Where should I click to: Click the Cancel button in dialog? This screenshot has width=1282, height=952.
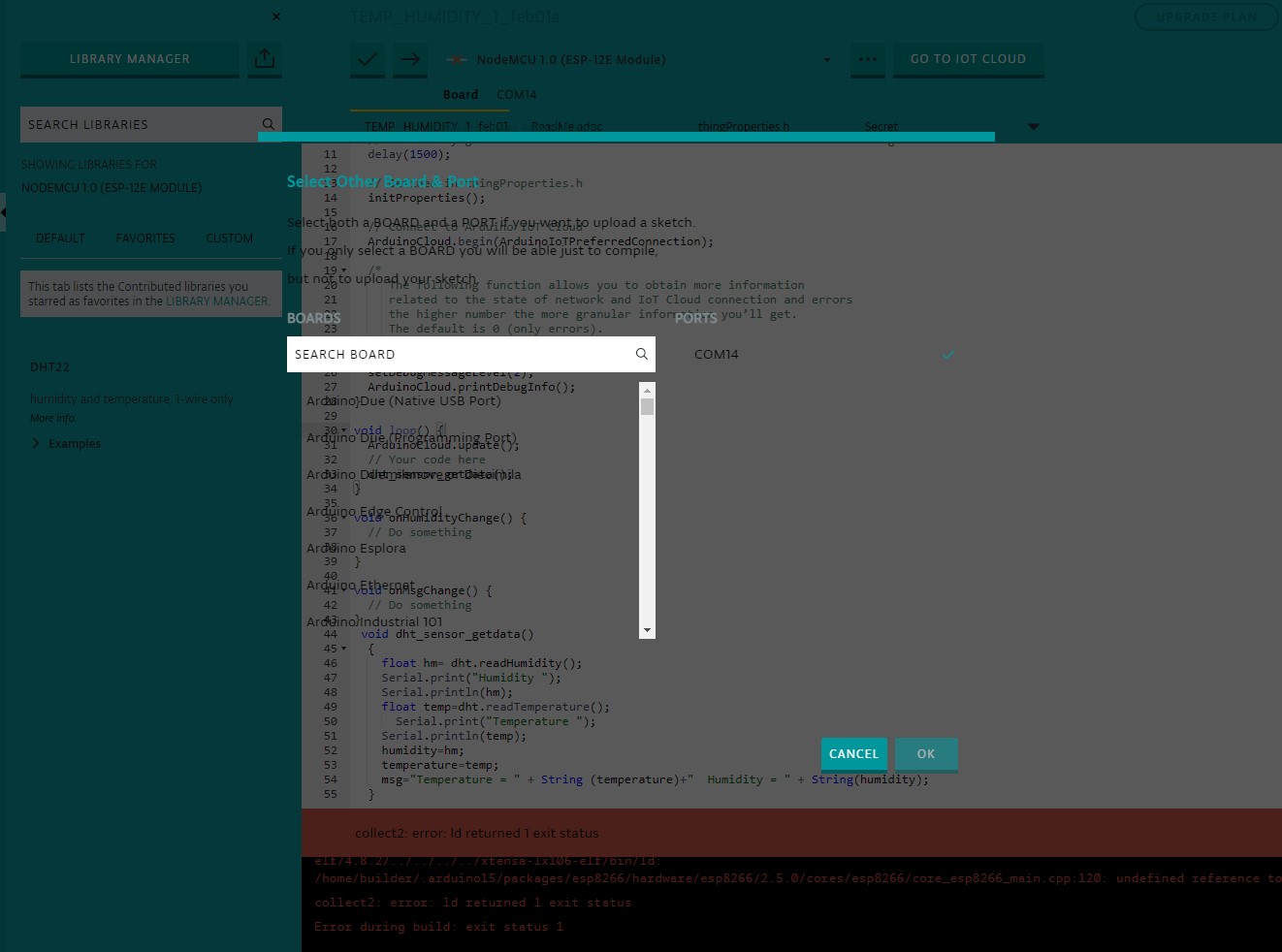854,754
